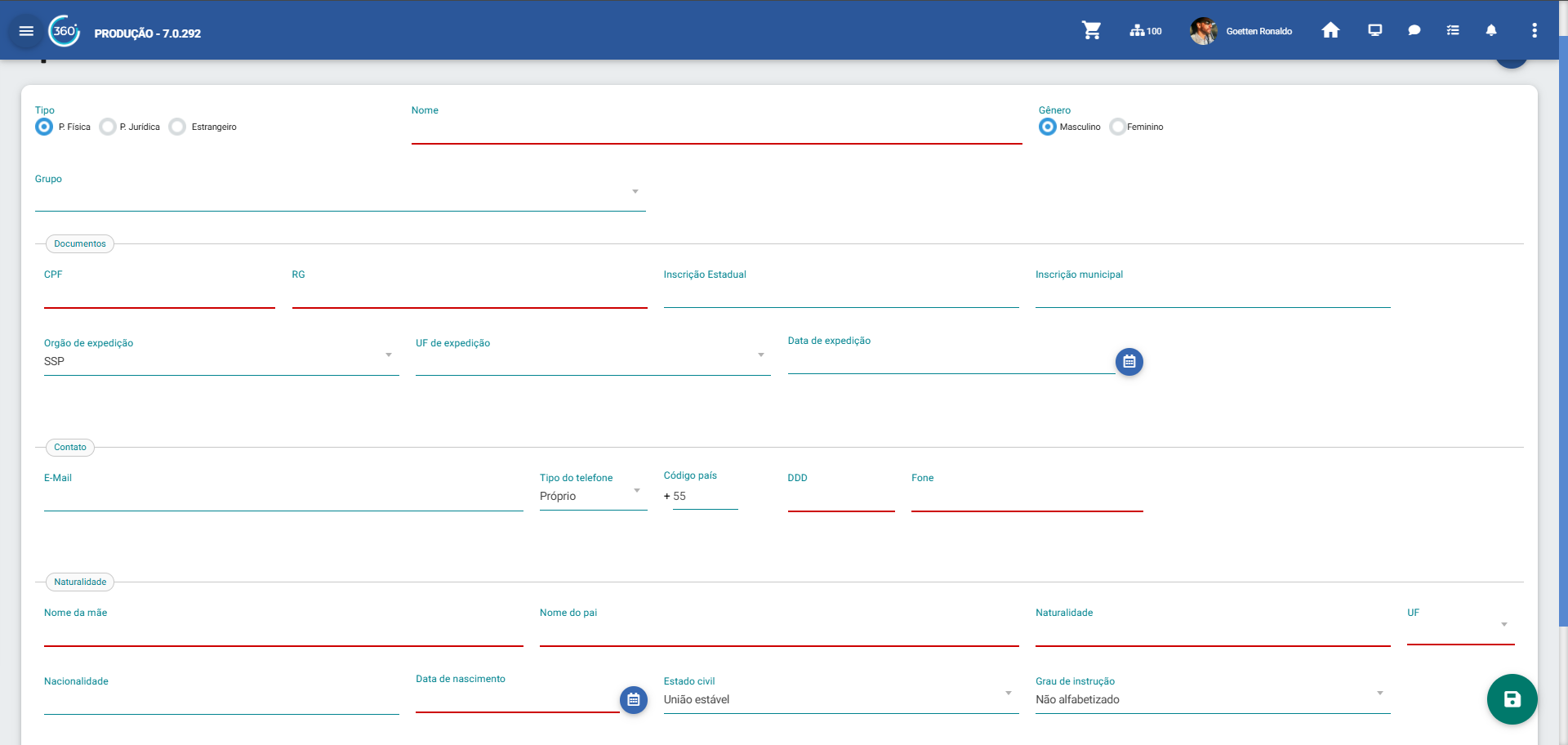This screenshot has width=1568, height=745.
Task: Click the 360 logo link
Action: click(x=65, y=31)
